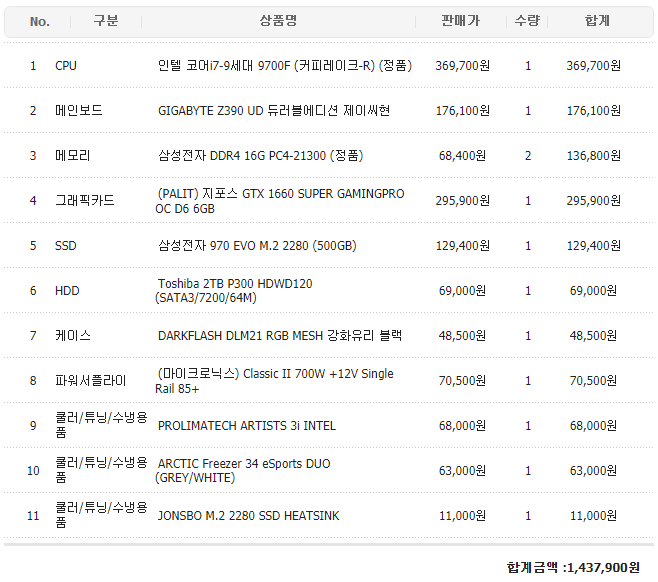658x582 pixels.
Task: Select the PALIT GTX 1660 SUPER product
Action: [x=279, y=201]
